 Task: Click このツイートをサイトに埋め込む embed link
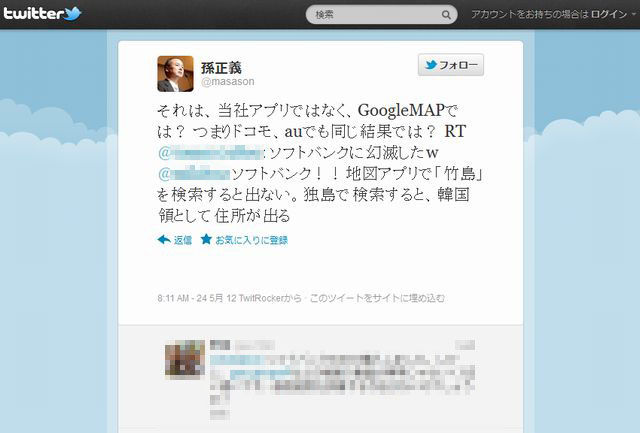[377, 298]
